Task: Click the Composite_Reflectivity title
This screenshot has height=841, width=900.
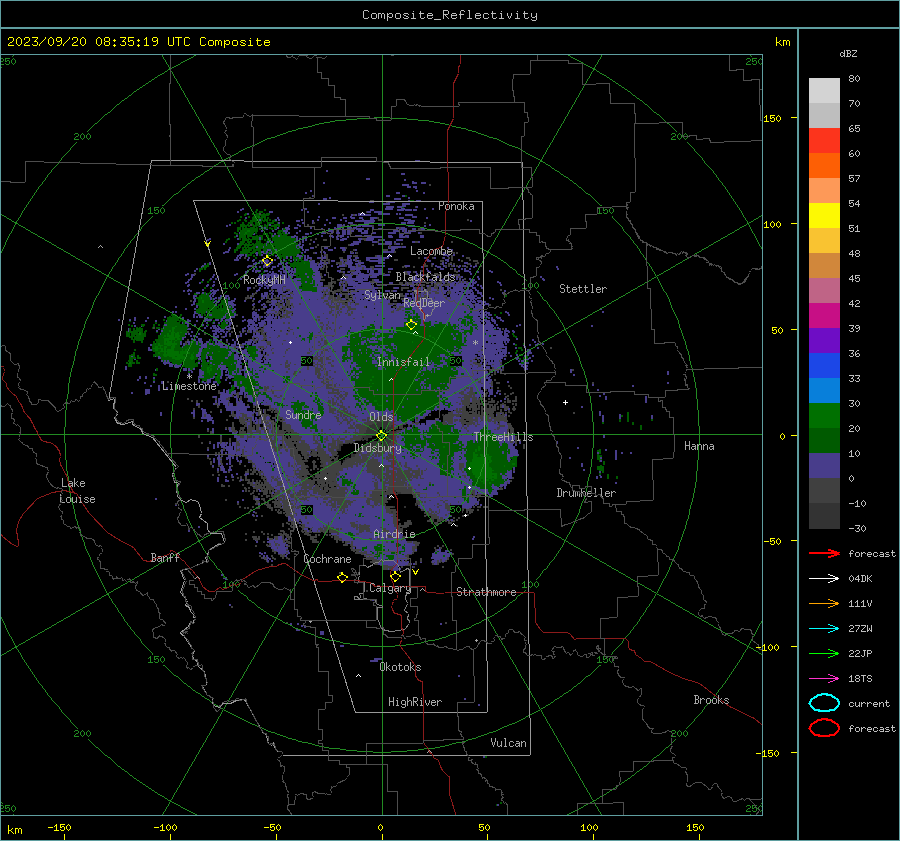Action: coord(450,15)
